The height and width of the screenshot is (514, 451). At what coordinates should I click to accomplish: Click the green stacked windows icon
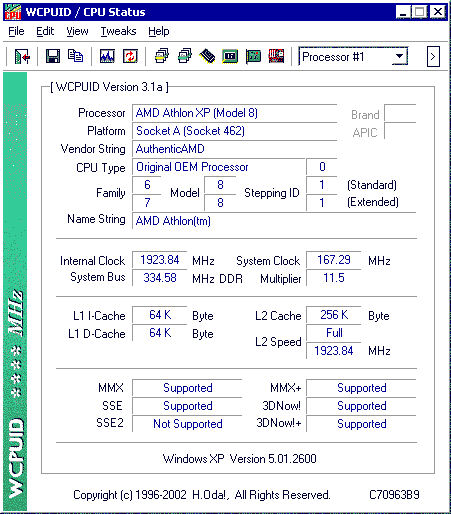point(185,56)
